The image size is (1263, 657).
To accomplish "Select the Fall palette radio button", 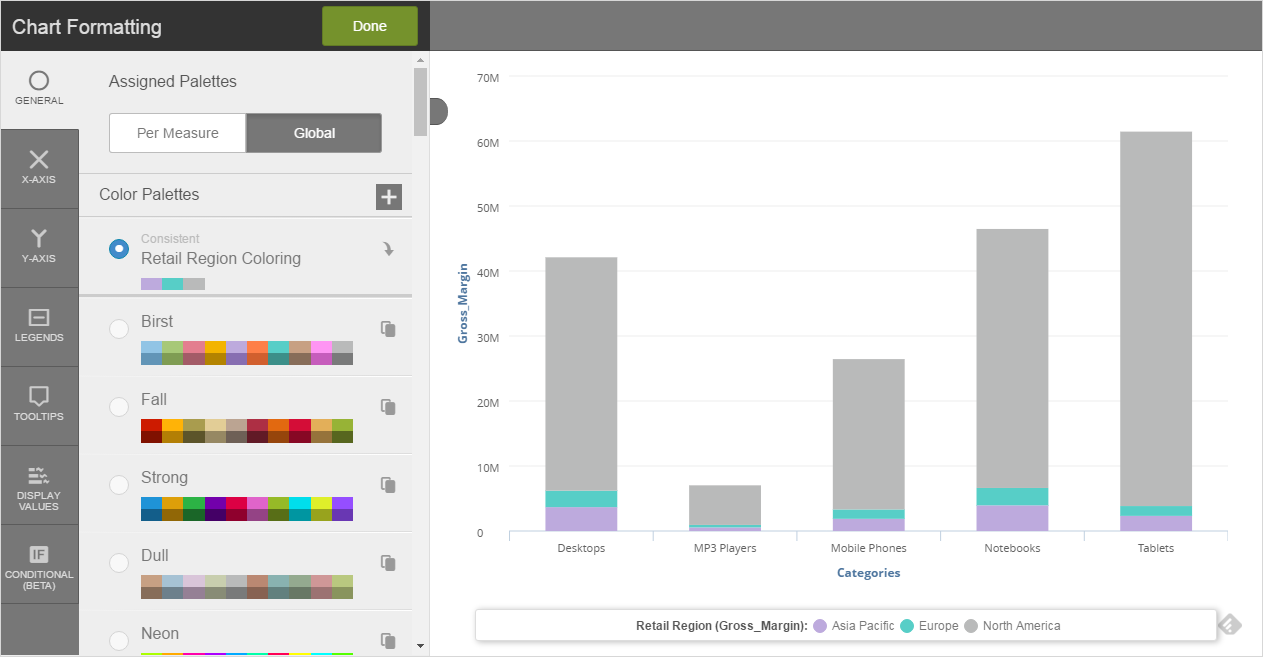I will (x=119, y=407).
